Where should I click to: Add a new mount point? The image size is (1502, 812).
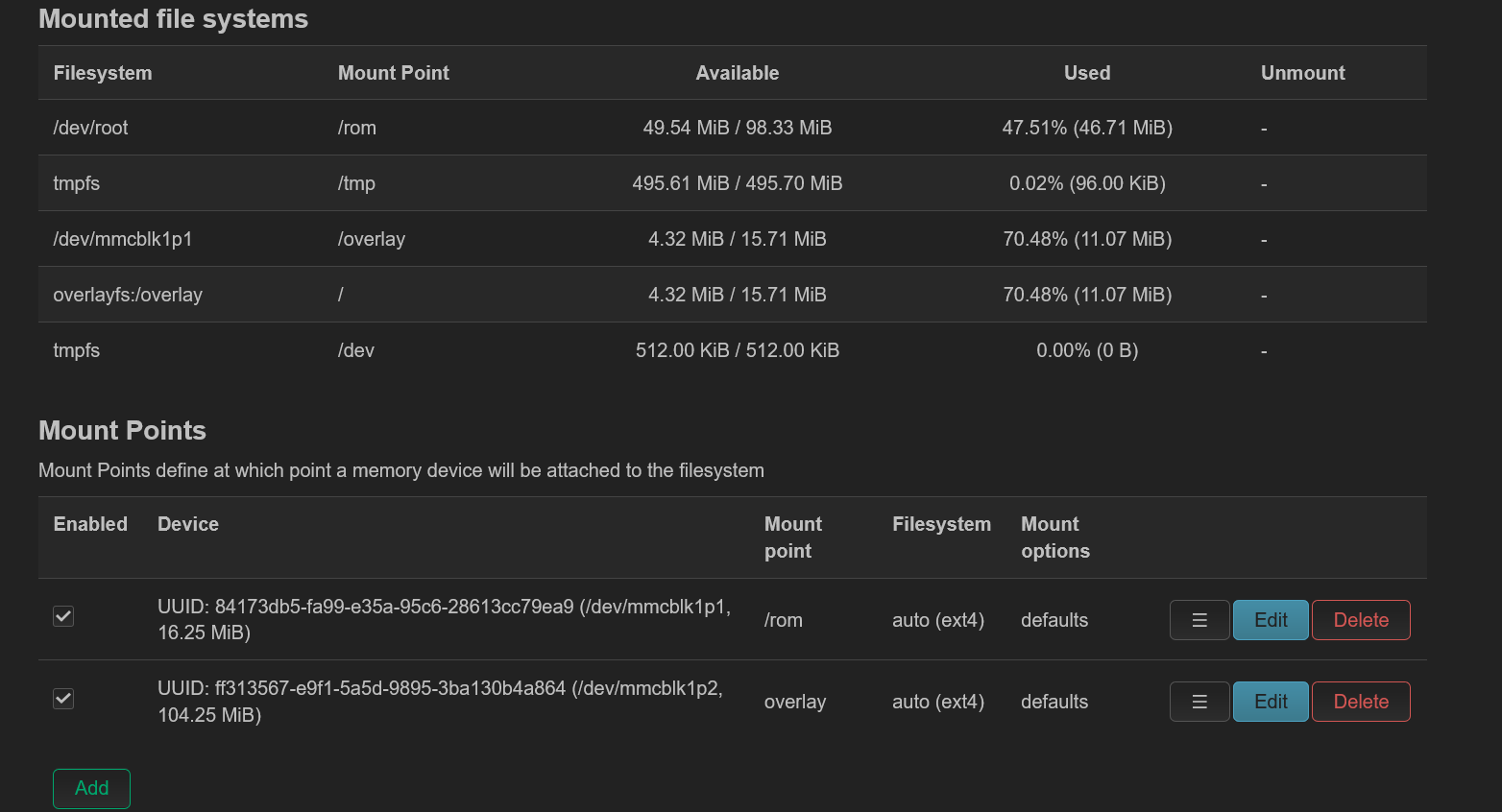(91, 788)
